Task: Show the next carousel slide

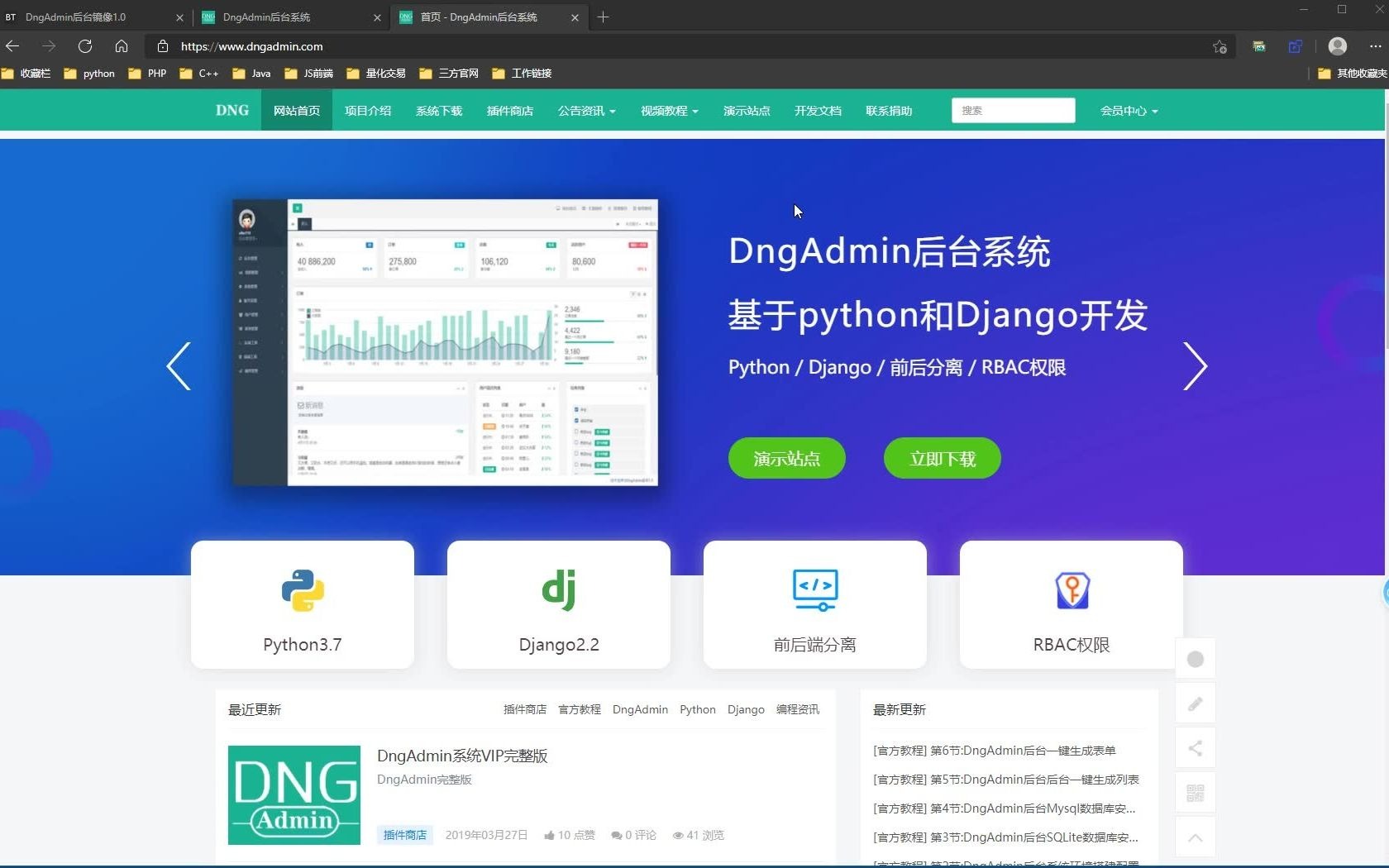Action: click(1195, 366)
